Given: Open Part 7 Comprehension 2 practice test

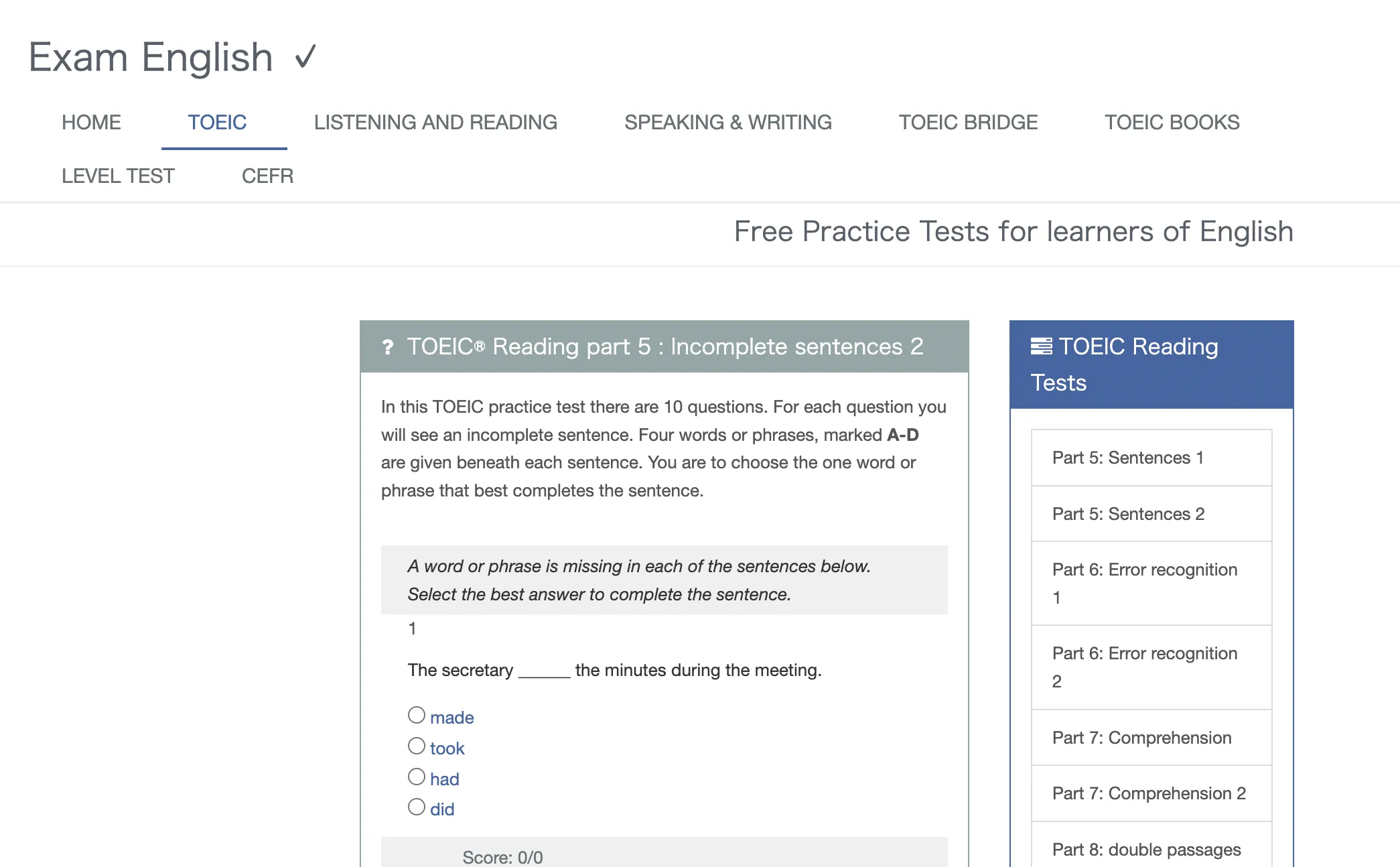Looking at the screenshot, I should pyautogui.click(x=1148, y=793).
